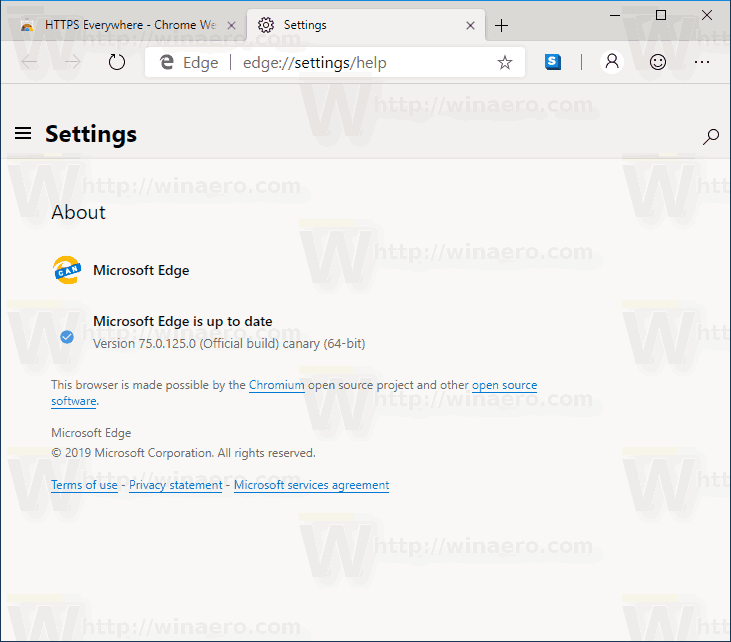The width and height of the screenshot is (731, 642).
Task: Open the hamburger settings menu
Action: (23, 133)
